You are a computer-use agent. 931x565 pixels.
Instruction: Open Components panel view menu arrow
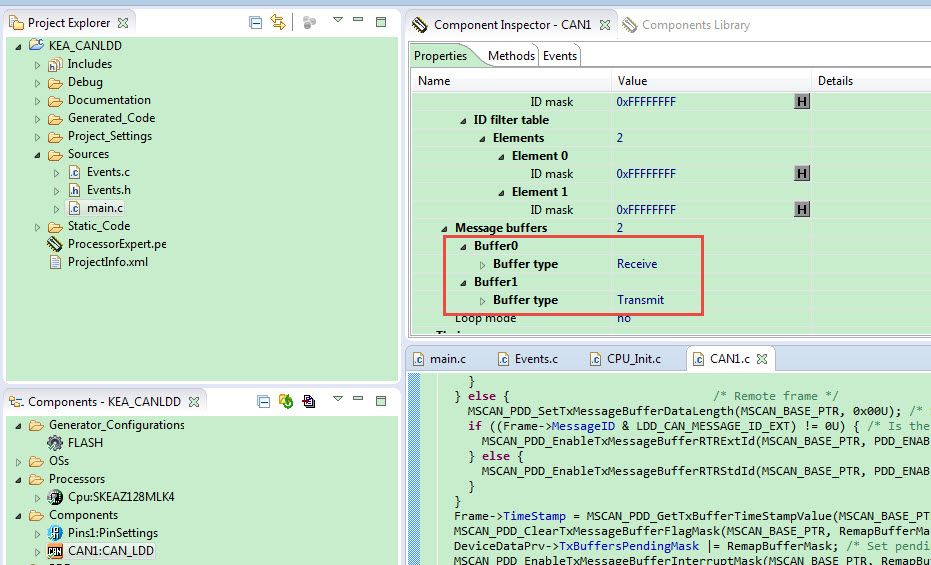click(338, 399)
